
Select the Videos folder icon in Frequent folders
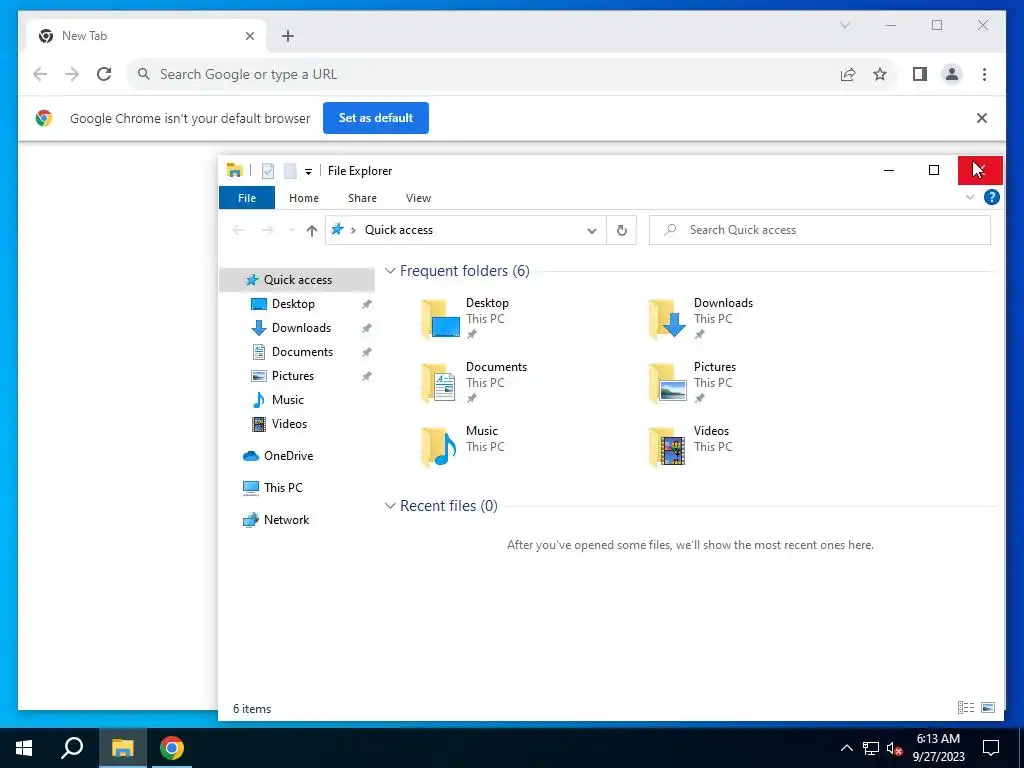[668, 447]
